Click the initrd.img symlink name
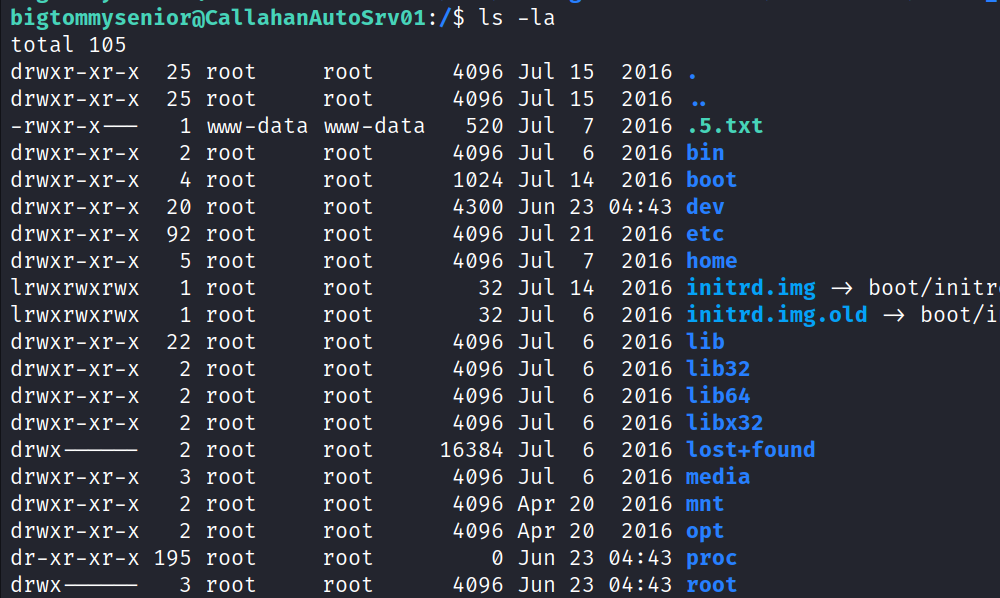This screenshot has width=1000, height=598. 751,288
